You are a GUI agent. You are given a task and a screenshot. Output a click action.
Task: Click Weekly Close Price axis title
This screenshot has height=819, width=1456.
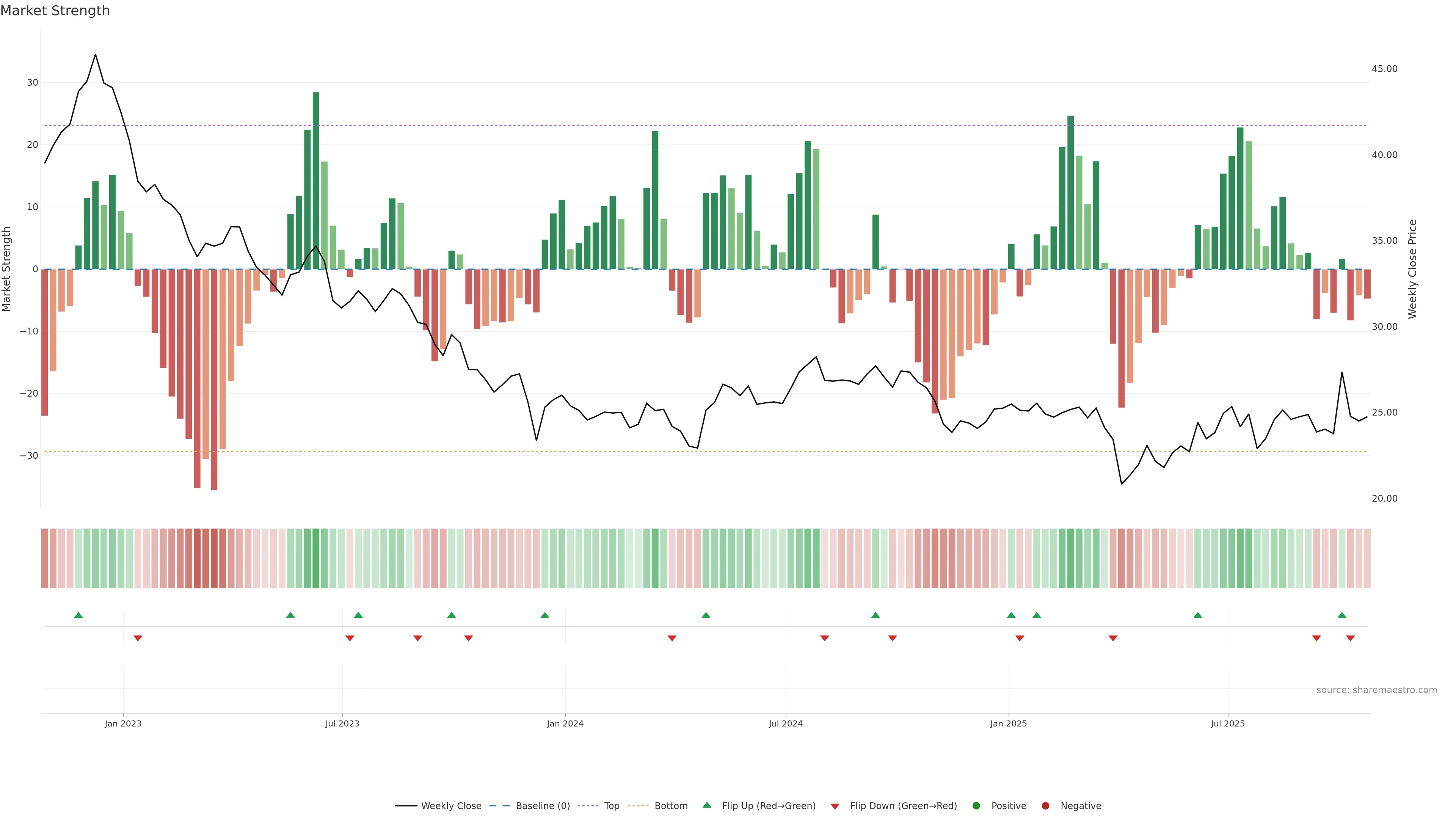pos(1412,269)
